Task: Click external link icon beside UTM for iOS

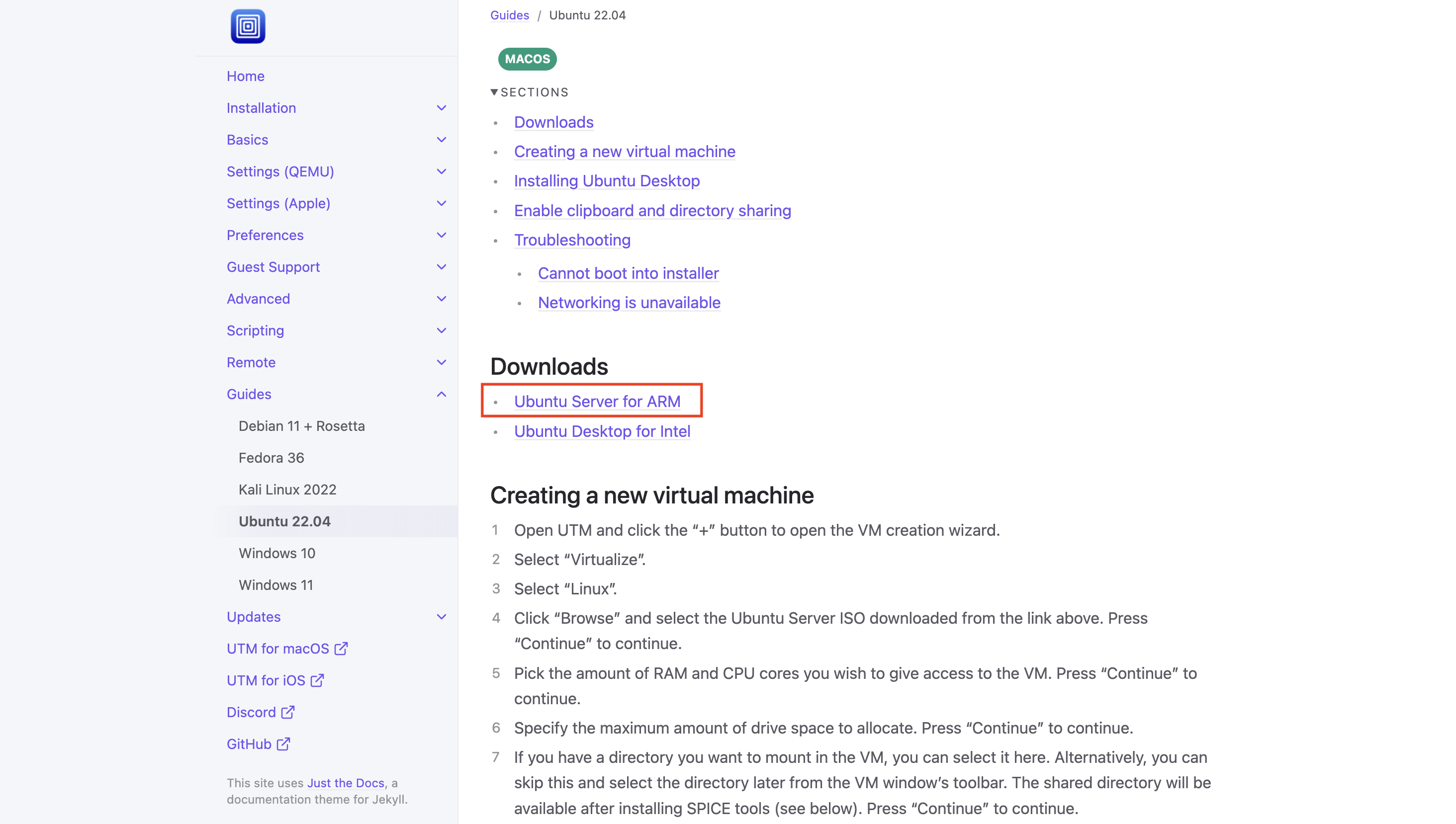Action: pos(317,680)
